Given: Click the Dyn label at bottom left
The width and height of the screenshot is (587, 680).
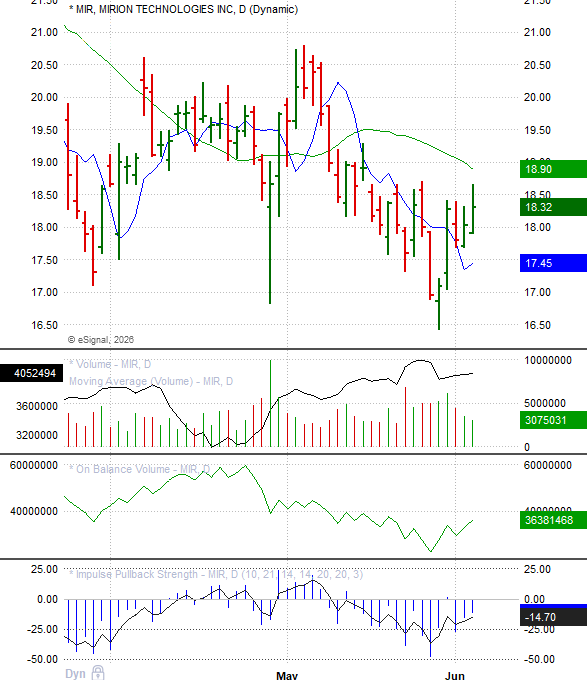Looking at the screenshot, I should tap(75, 674).
